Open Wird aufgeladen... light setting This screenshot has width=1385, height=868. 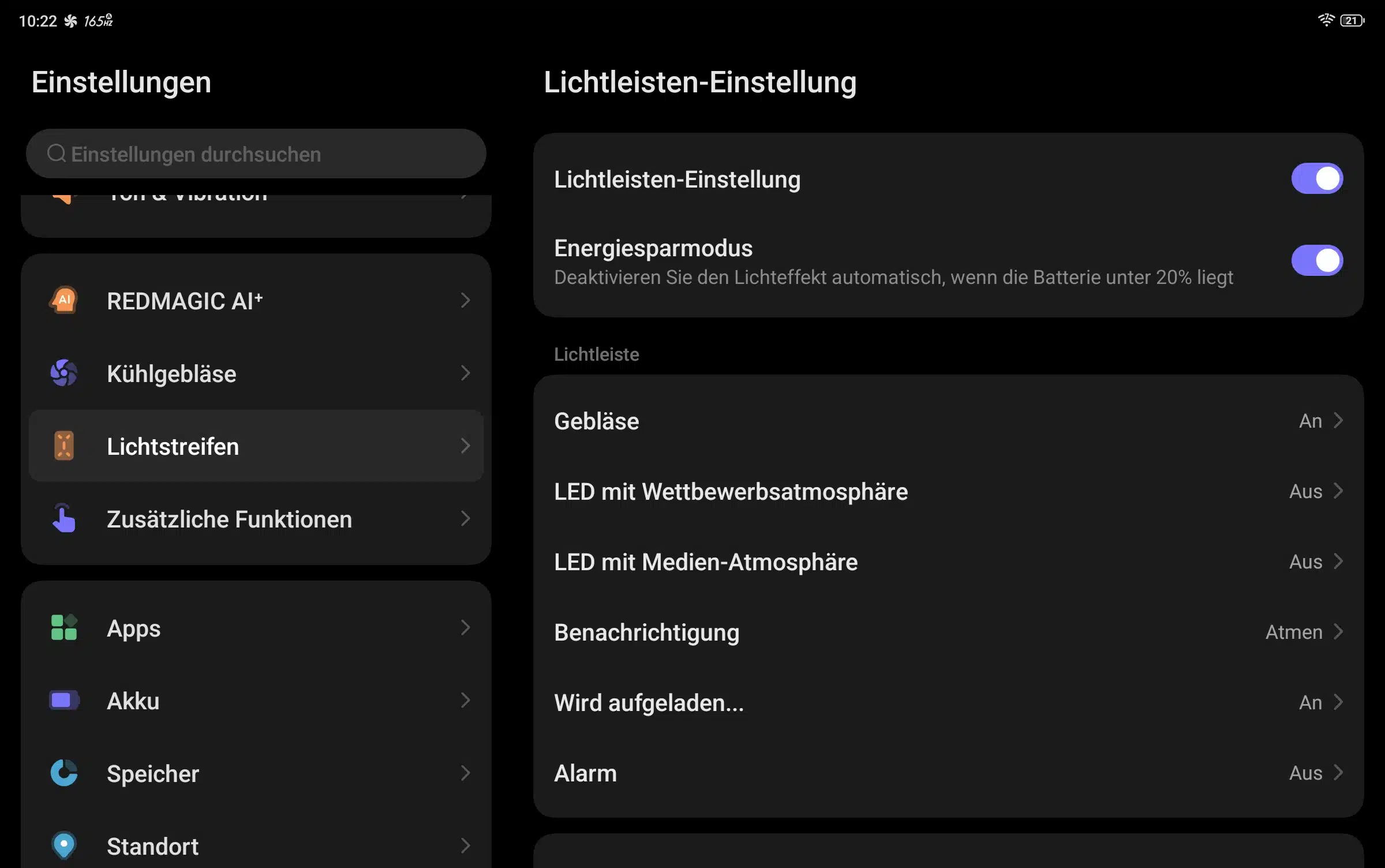(948, 702)
